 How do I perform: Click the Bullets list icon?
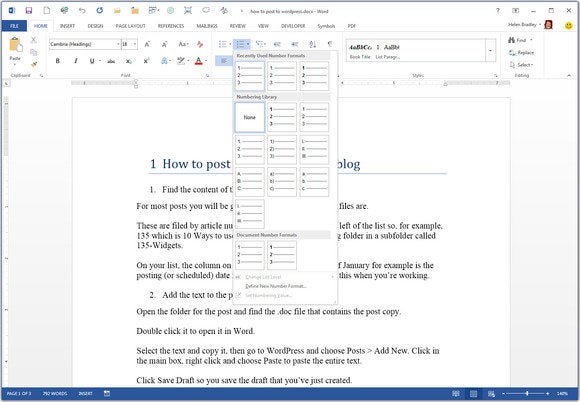(222, 44)
